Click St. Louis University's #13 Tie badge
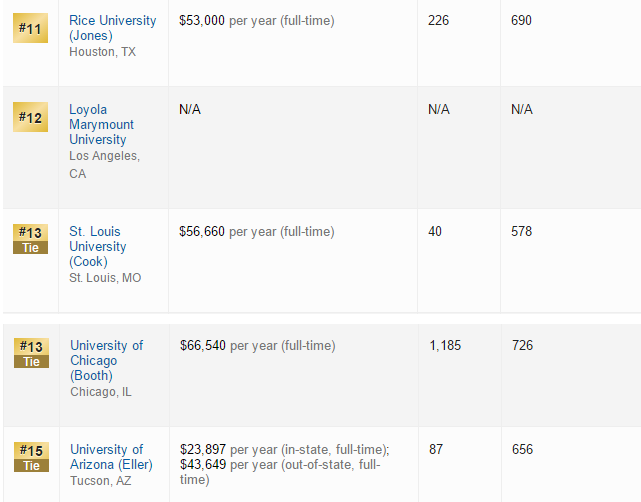This screenshot has height=502, width=641. click(30, 239)
